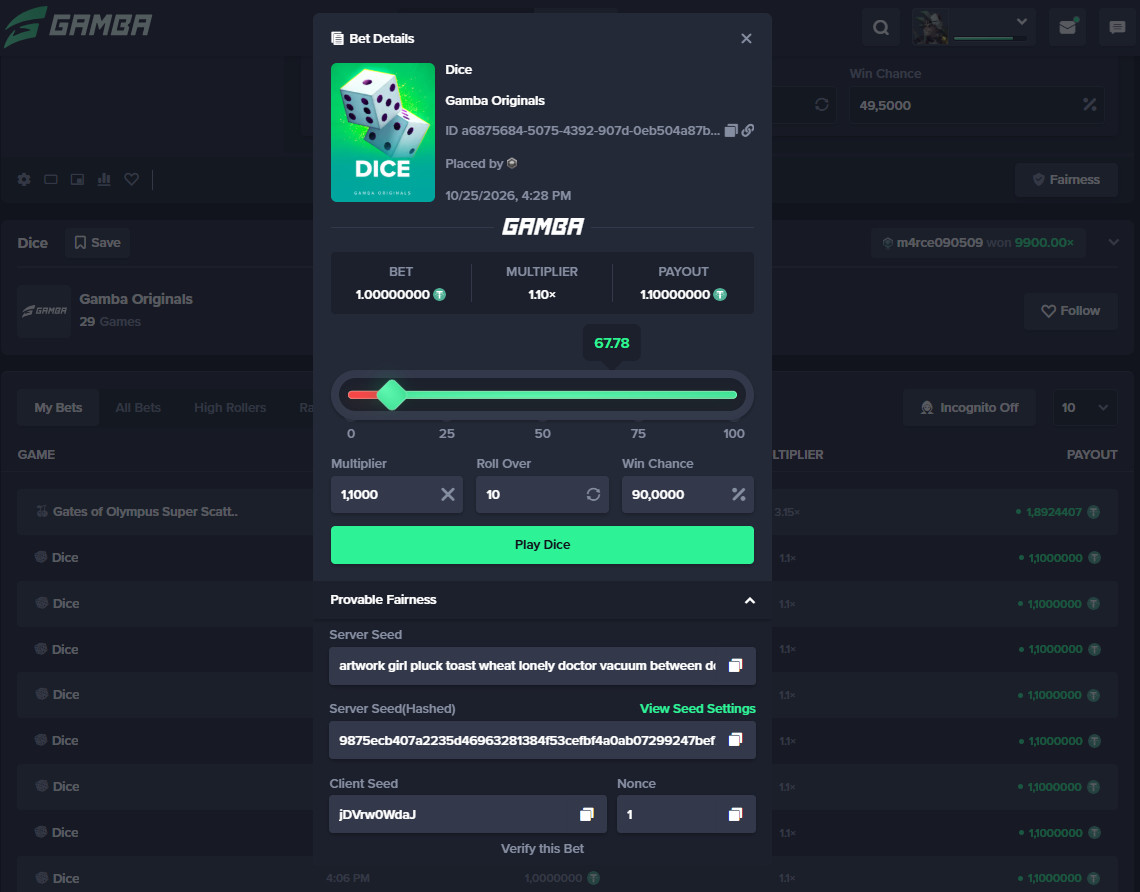The height and width of the screenshot is (892, 1140).
Task: Click the GAME column header
Action: [36, 454]
